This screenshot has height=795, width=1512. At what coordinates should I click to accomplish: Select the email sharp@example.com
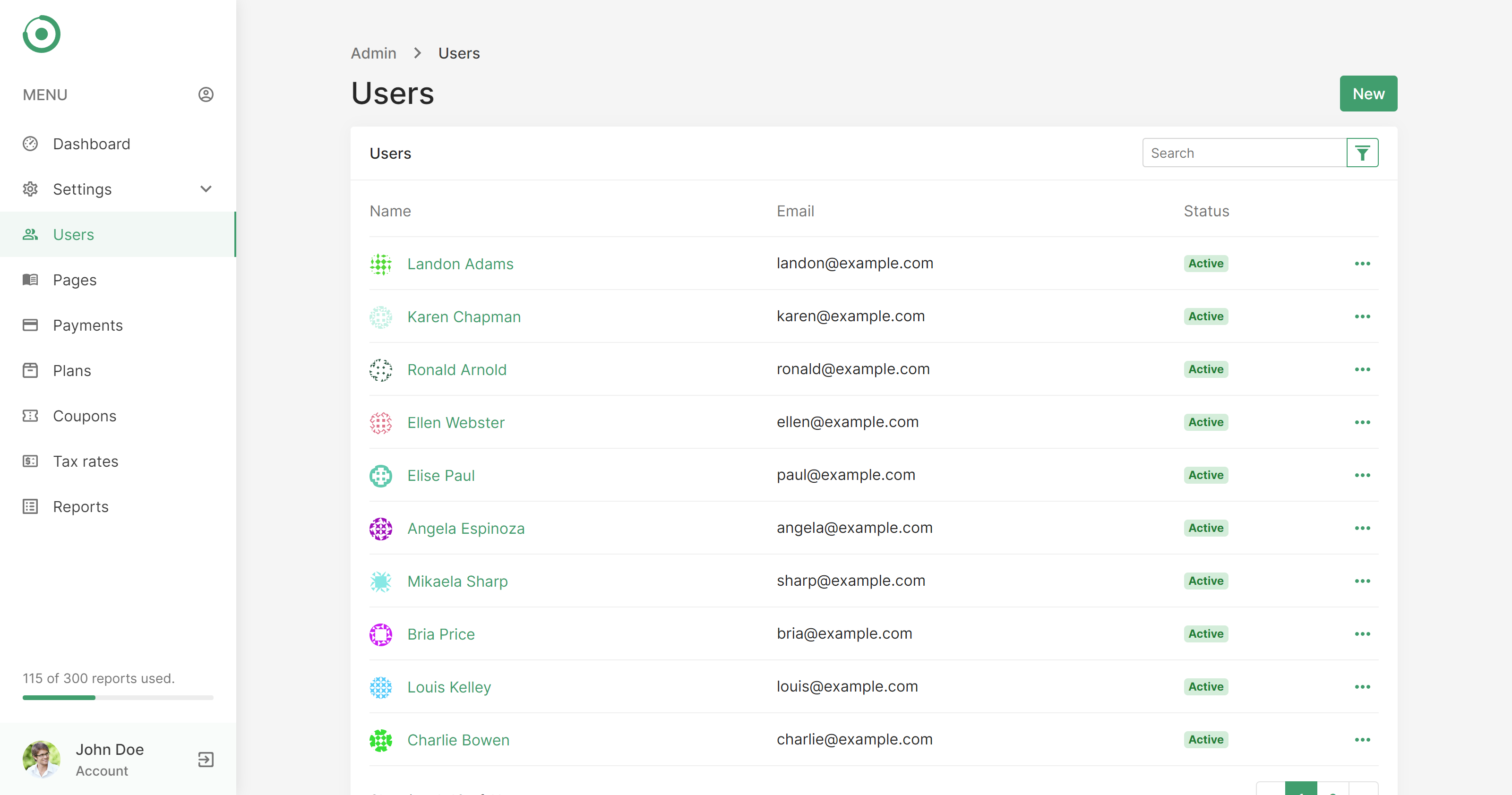pos(851,581)
